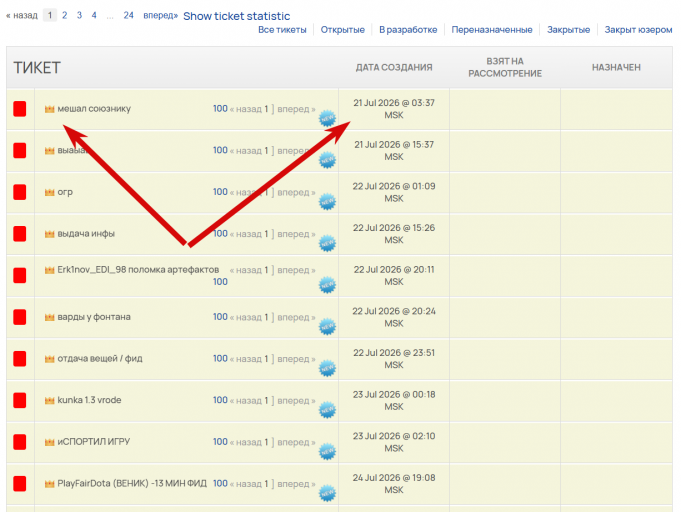Click NEW badge in 'выдача инфы' row
The width and height of the screenshot is (681, 512).
[x=327, y=243]
